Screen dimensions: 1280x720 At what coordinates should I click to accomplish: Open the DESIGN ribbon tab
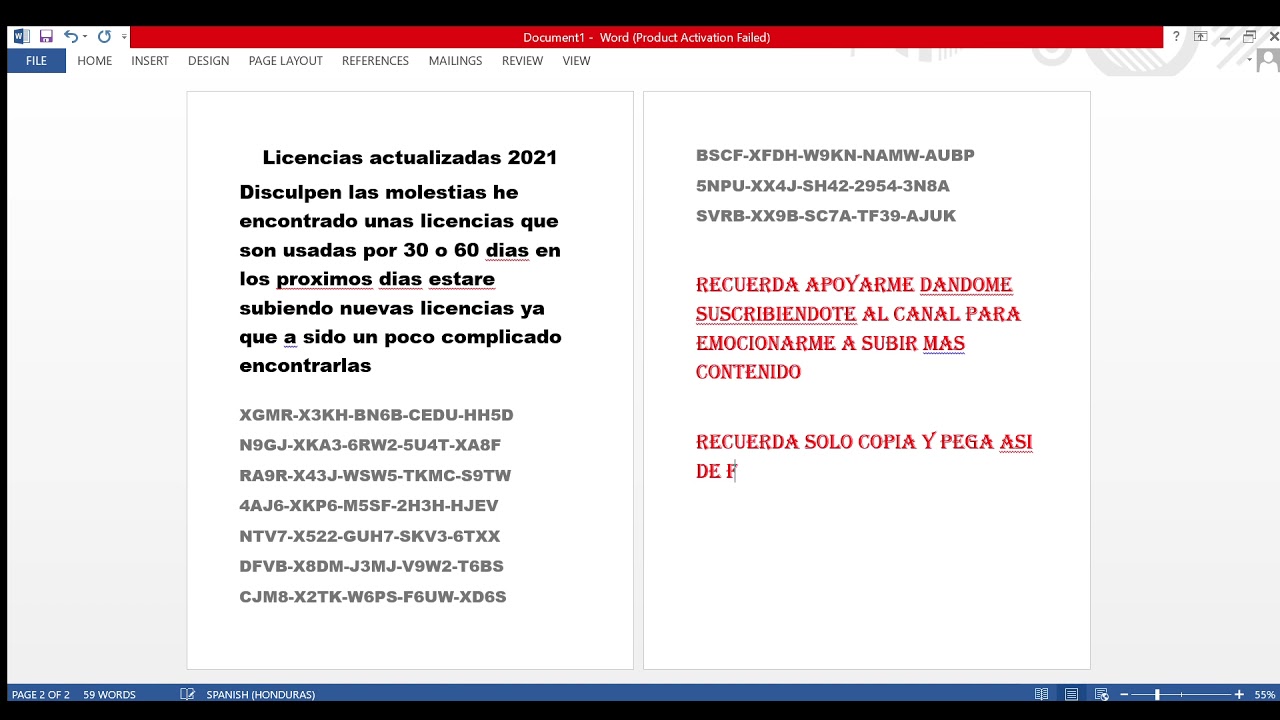[x=208, y=61]
